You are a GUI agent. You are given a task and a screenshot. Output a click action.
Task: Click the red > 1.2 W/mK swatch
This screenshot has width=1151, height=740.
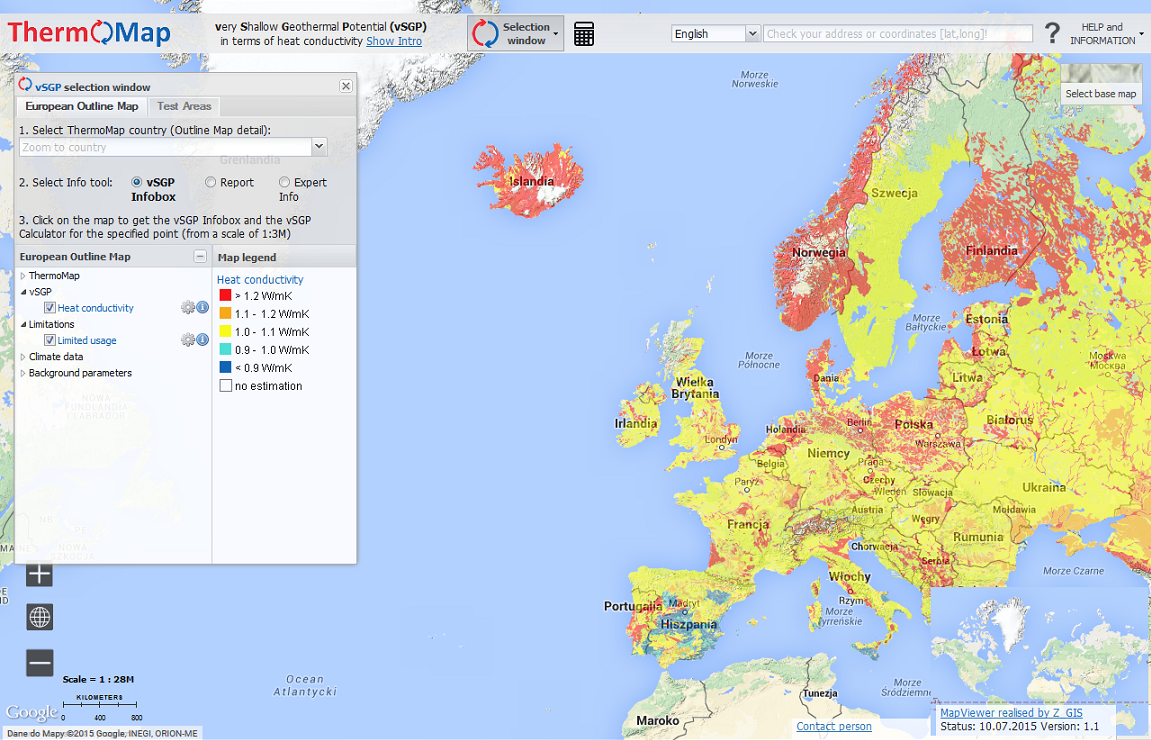tap(225, 295)
